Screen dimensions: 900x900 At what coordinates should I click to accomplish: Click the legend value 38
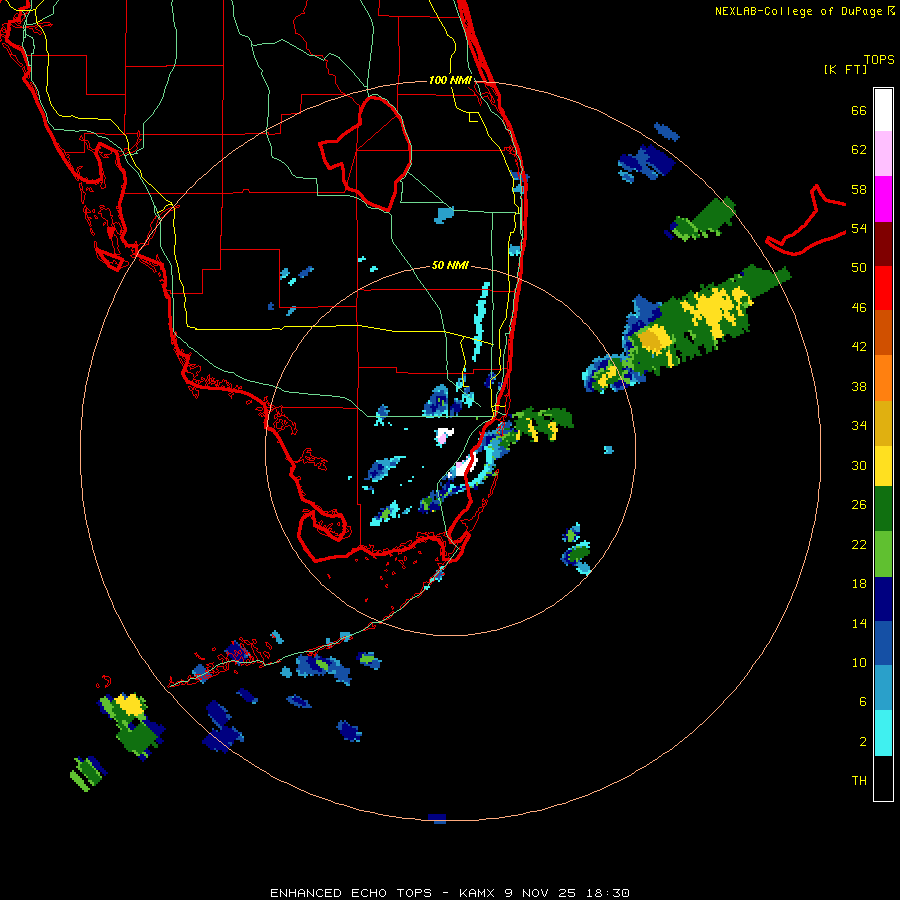(x=859, y=386)
